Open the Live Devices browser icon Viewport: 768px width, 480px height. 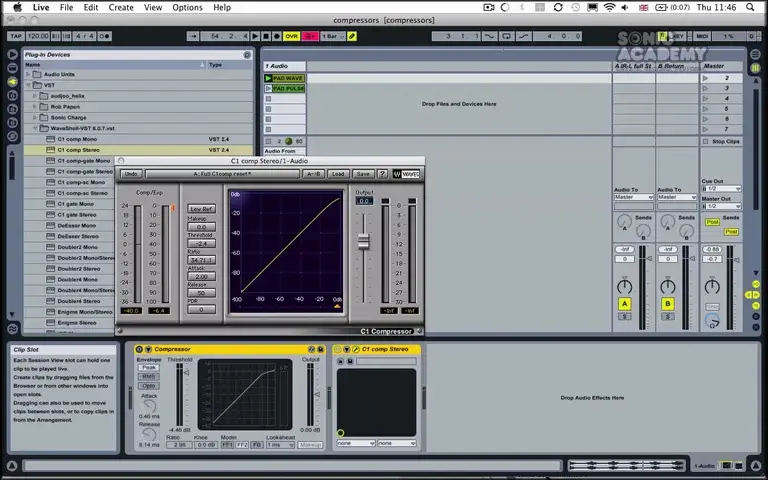coord(12,68)
